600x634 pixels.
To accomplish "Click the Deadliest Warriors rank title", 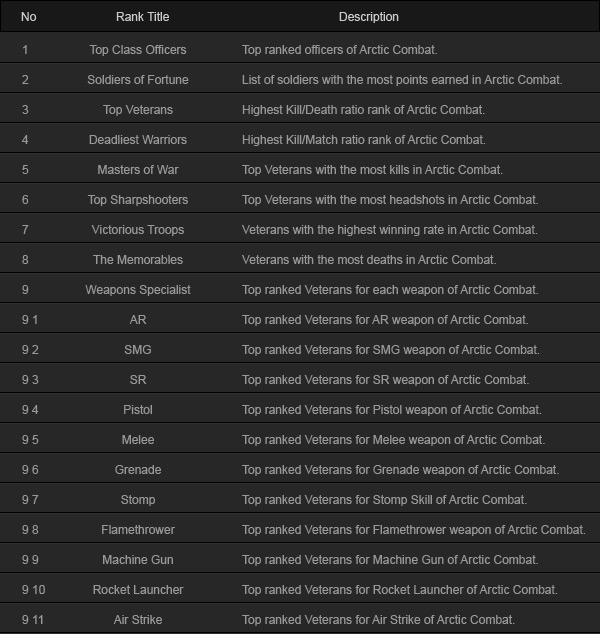I will coord(138,139).
